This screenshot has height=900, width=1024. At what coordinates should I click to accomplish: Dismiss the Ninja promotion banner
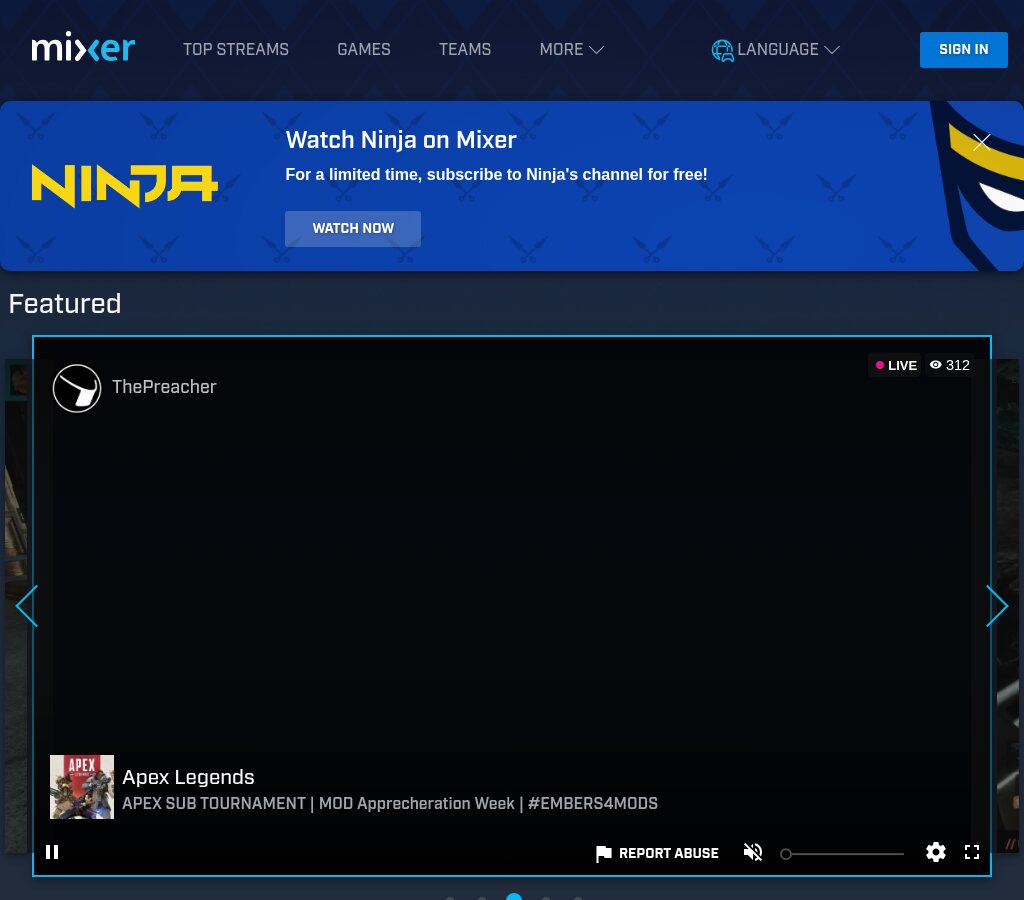pos(982,142)
